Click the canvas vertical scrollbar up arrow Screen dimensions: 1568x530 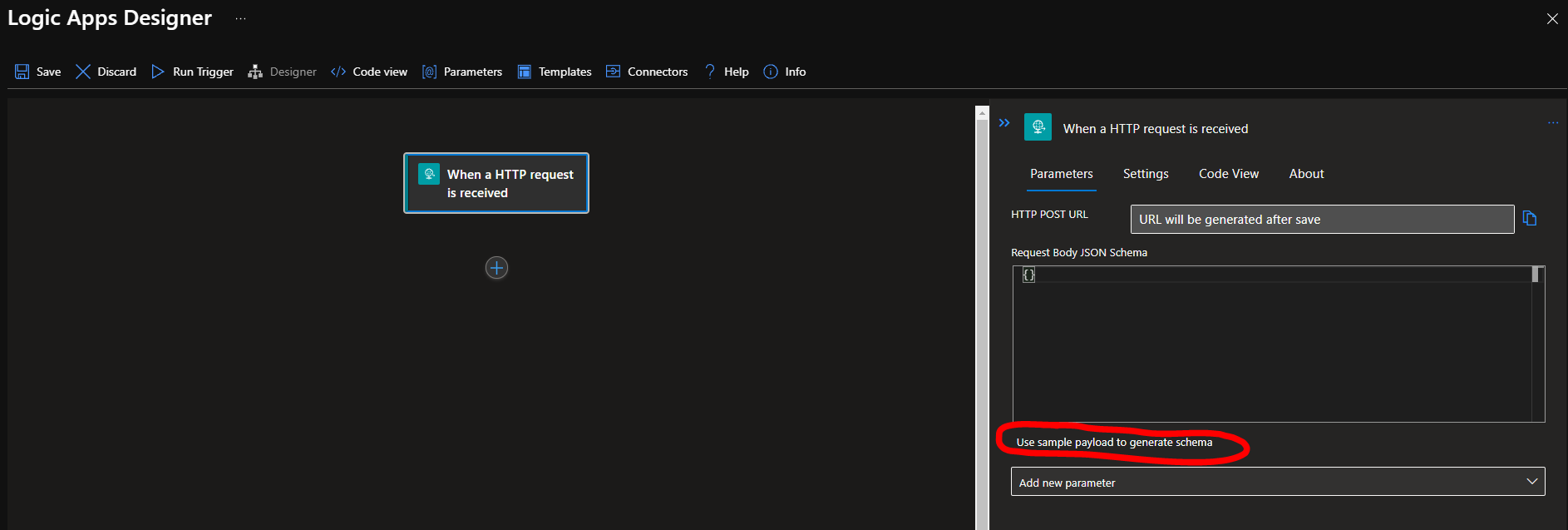coord(982,111)
